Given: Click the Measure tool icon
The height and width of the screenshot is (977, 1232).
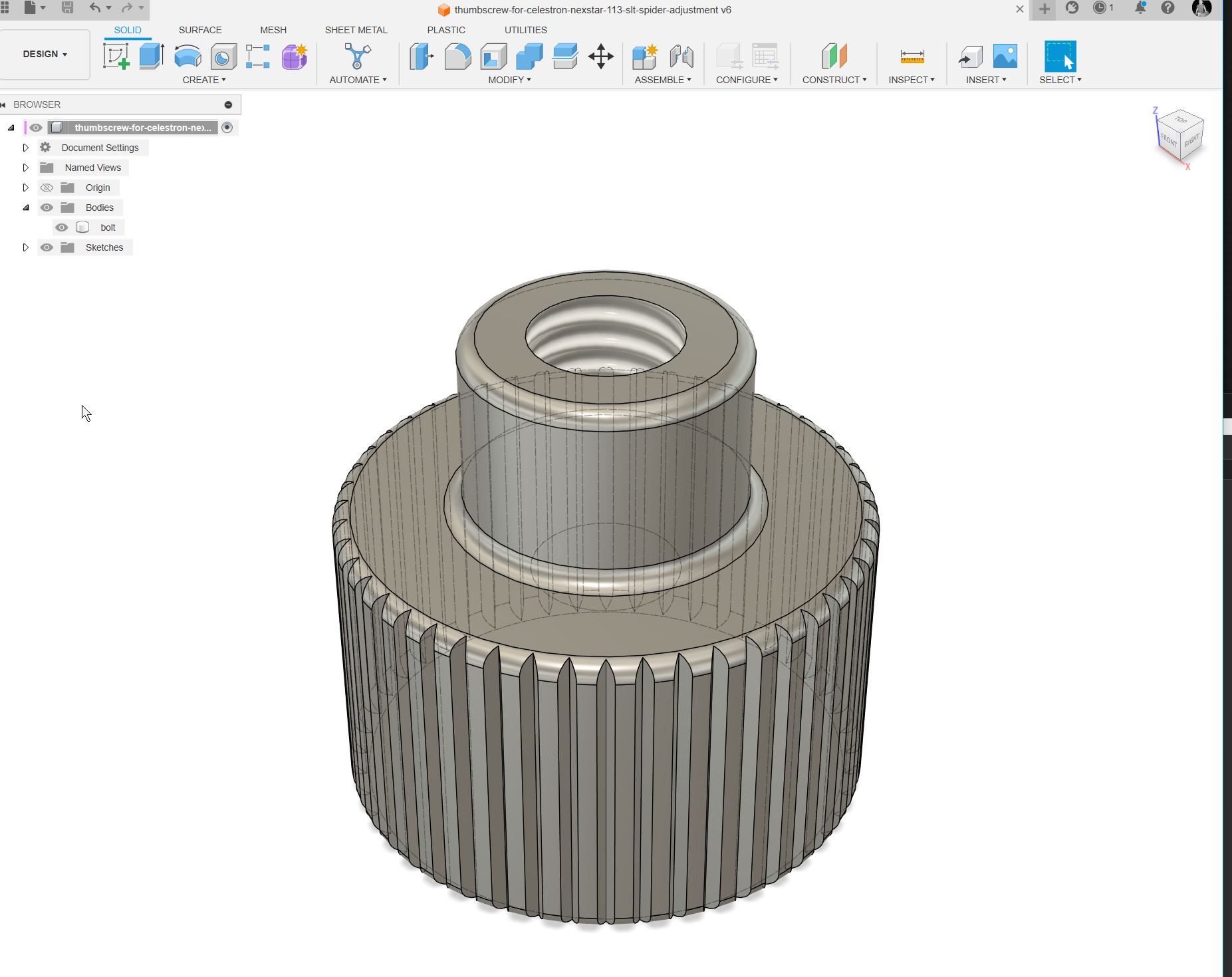Looking at the screenshot, I should tap(912, 57).
